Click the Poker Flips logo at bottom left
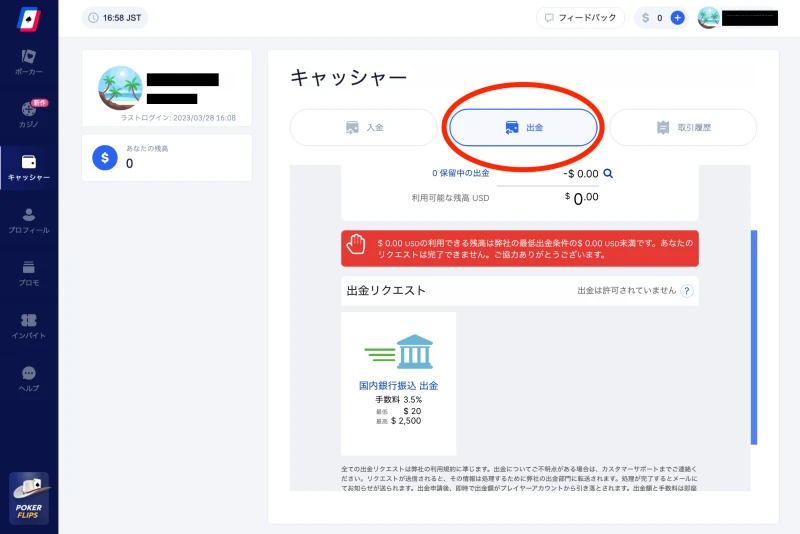This screenshot has height=534, width=800. tap(28, 497)
